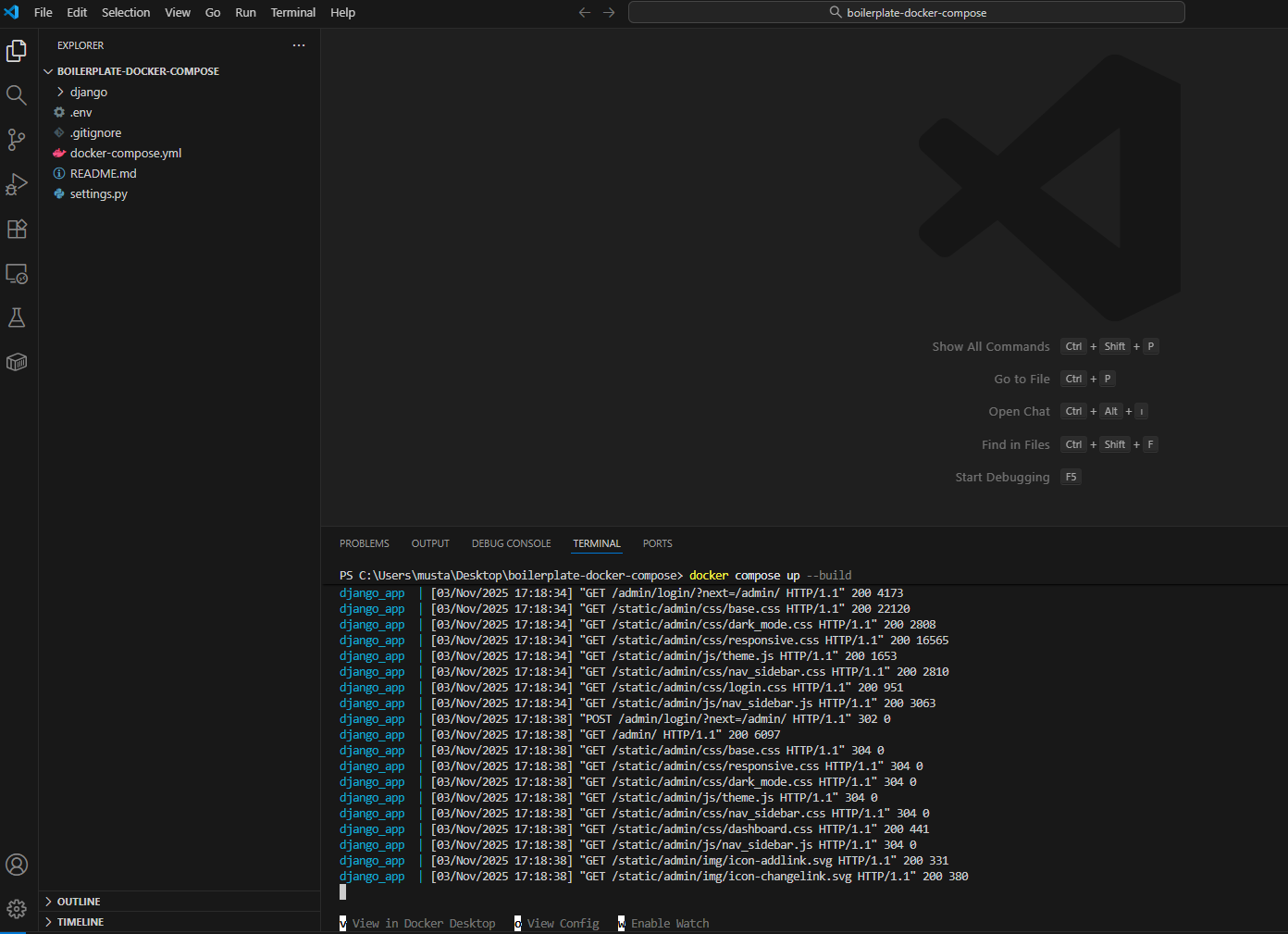The height and width of the screenshot is (934, 1288).
Task: Open Views and More Actions ellipsis in Explorer
Action: tap(298, 44)
